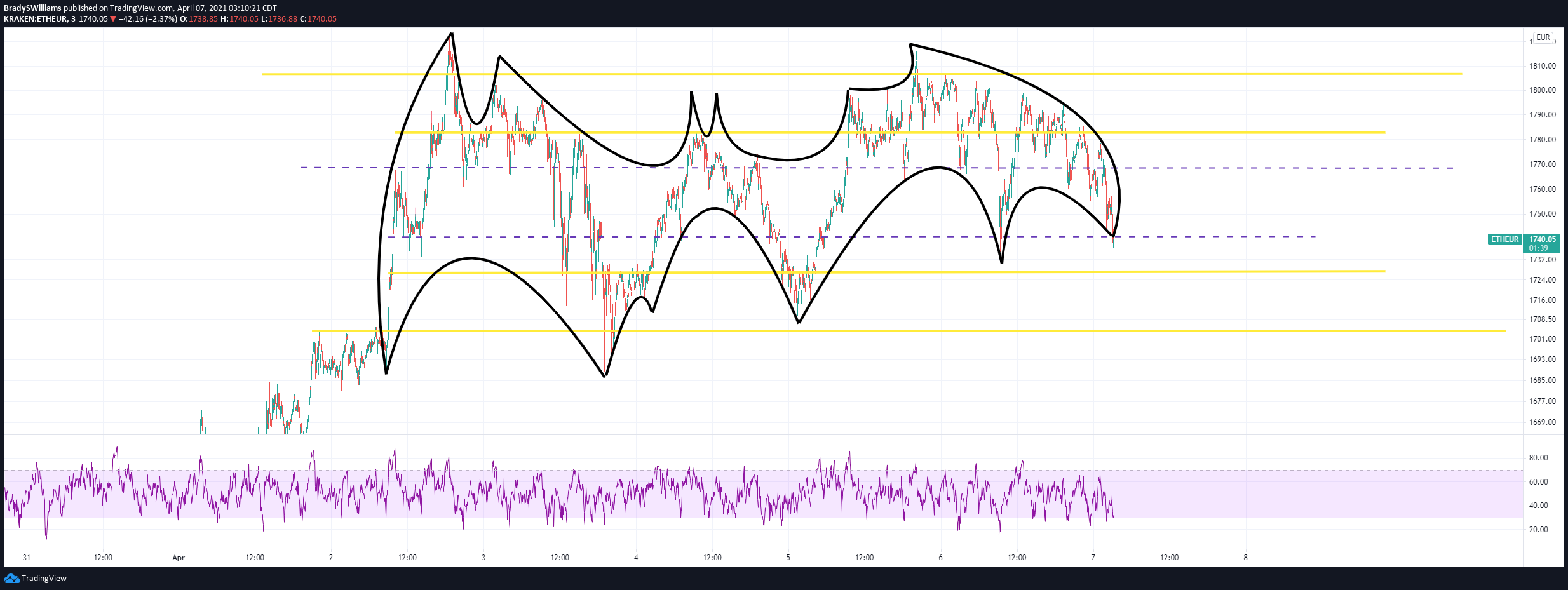Click the 1685.00 price axis label

[1543, 380]
